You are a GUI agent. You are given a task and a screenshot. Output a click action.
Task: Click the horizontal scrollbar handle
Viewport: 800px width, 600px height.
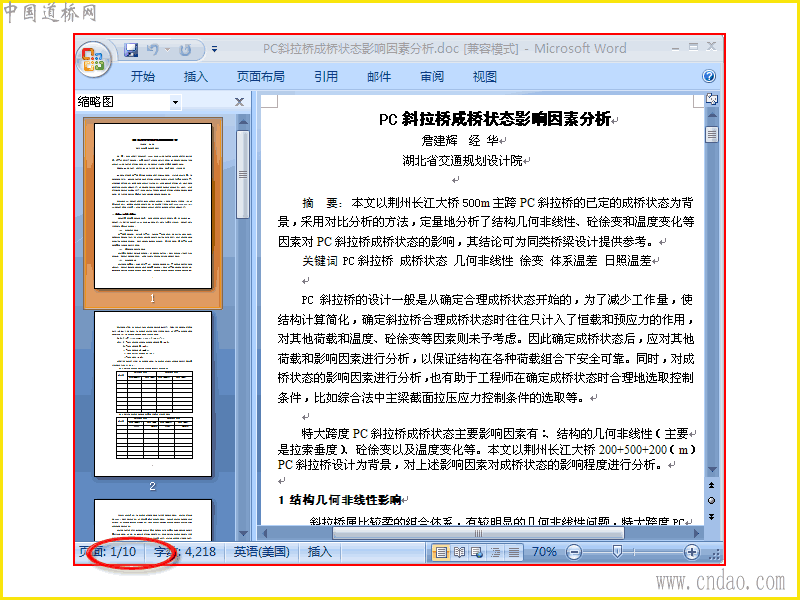point(478,533)
